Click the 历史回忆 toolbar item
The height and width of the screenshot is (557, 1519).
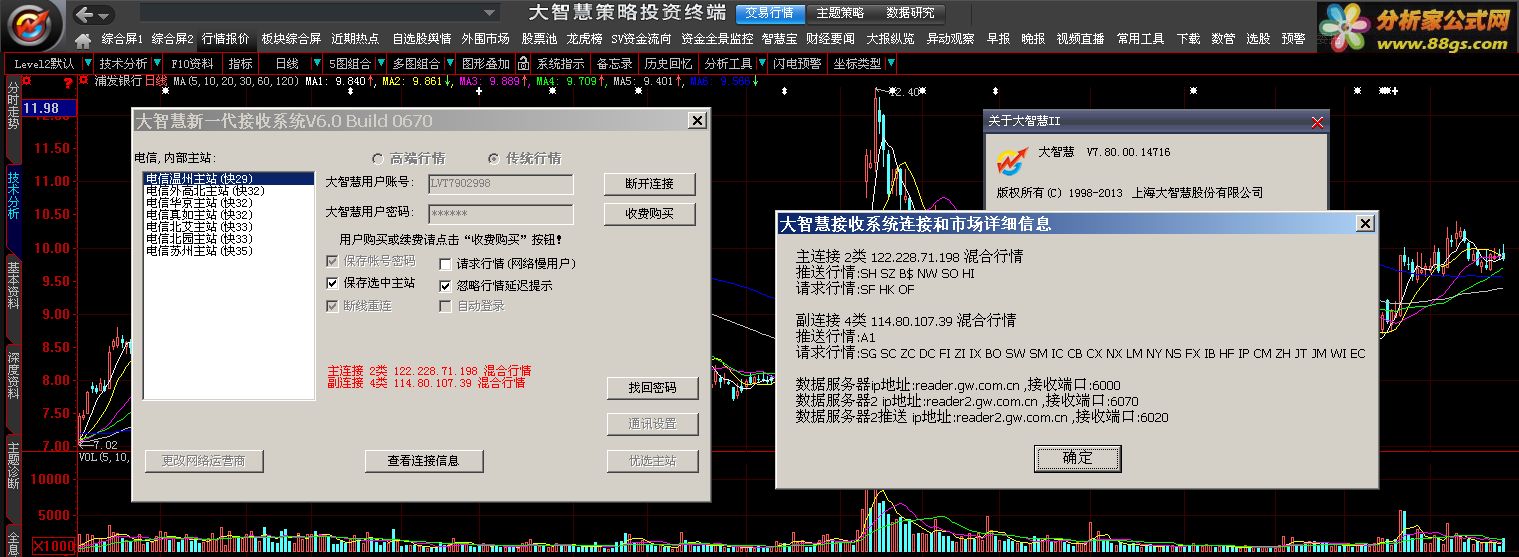[x=667, y=63]
